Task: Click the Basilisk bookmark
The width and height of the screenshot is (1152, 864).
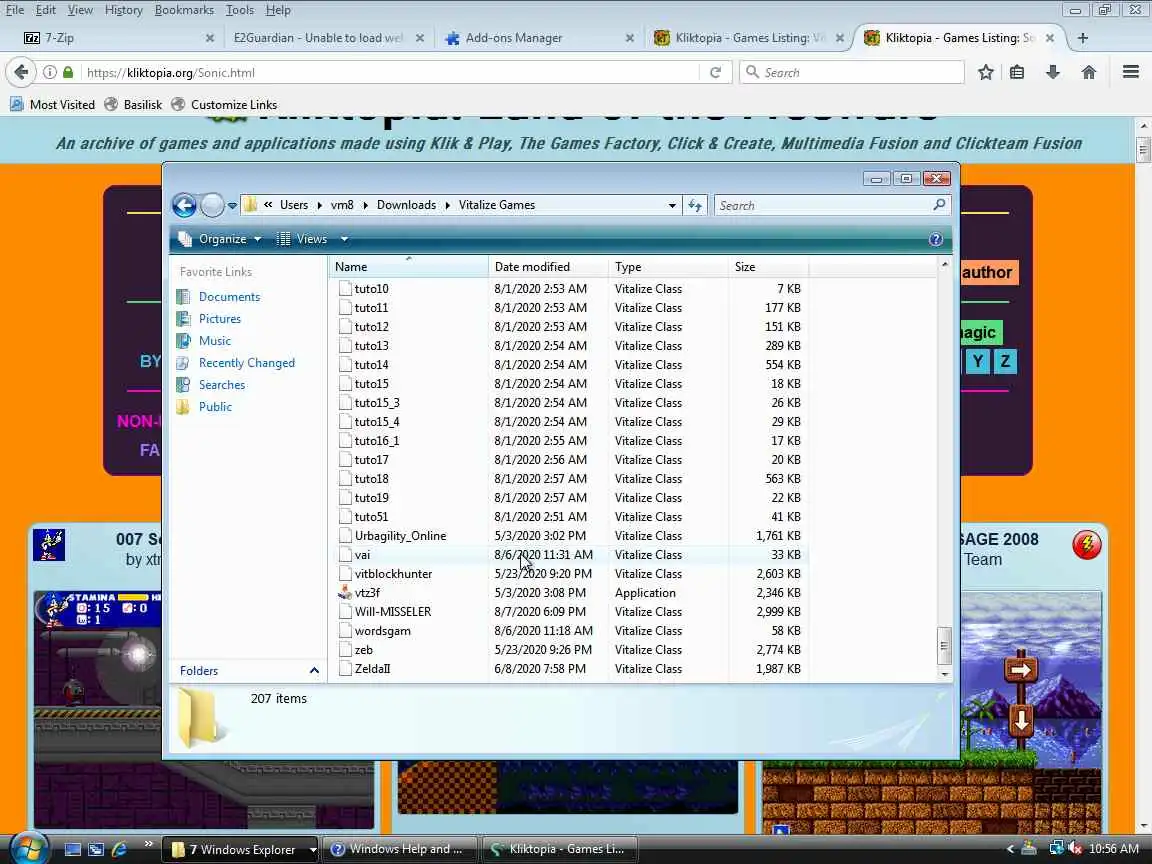Action: pyautogui.click(x=133, y=104)
